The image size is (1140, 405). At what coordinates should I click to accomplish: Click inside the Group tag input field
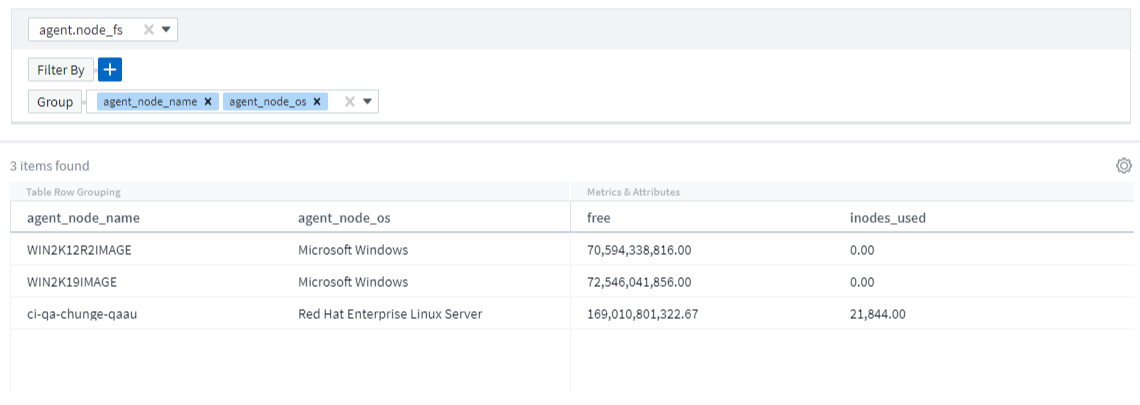click(x=334, y=102)
